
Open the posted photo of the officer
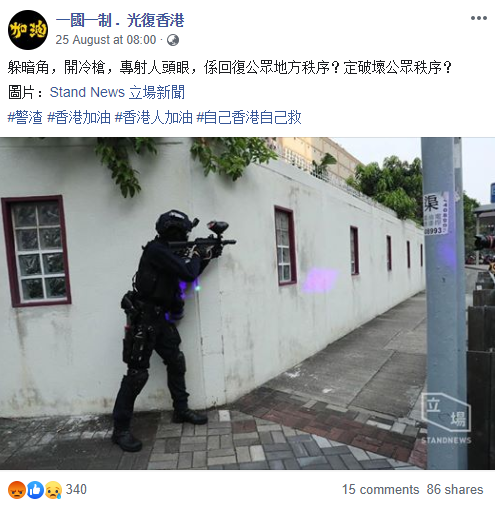247,303
